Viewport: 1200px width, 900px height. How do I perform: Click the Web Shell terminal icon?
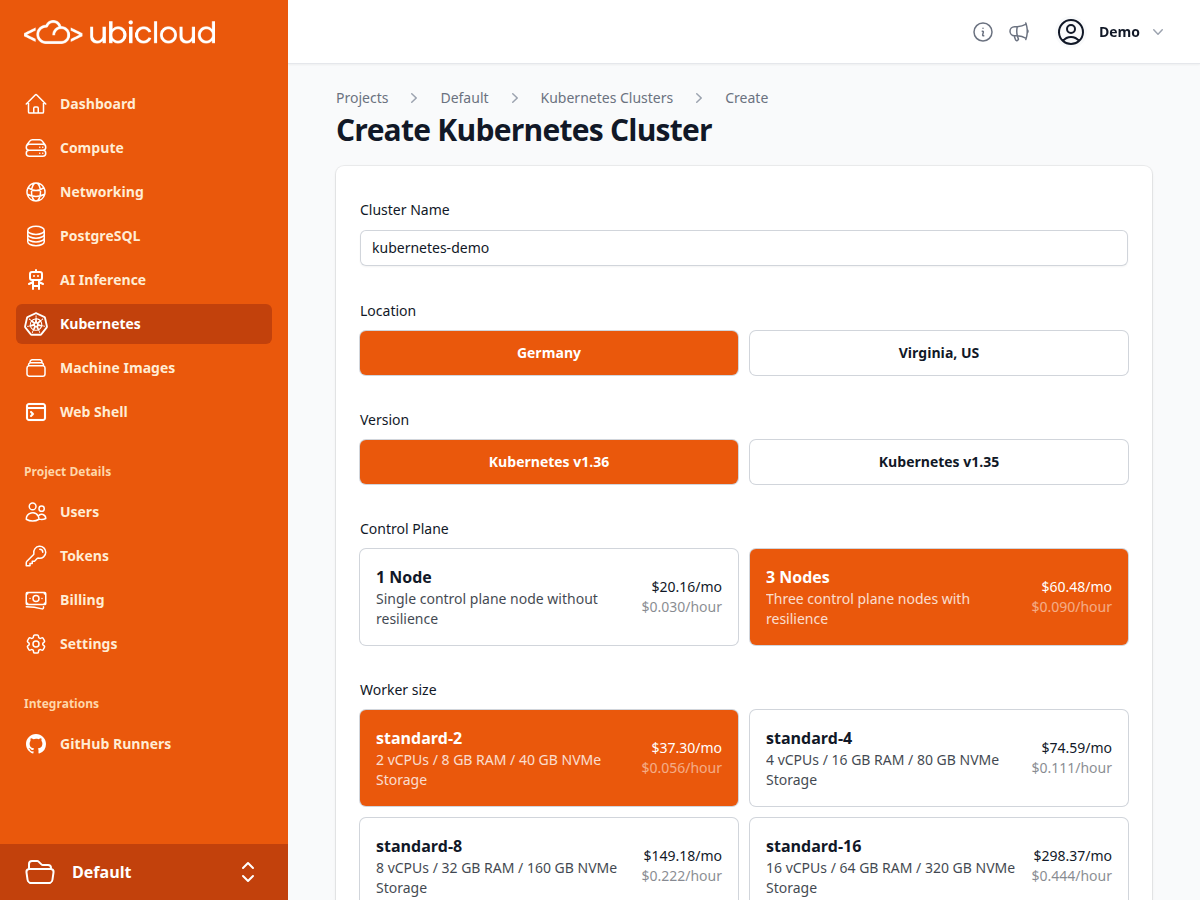36,412
